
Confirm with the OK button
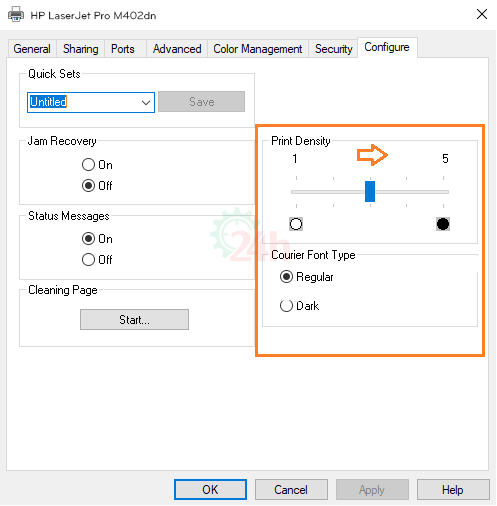coord(210,490)
